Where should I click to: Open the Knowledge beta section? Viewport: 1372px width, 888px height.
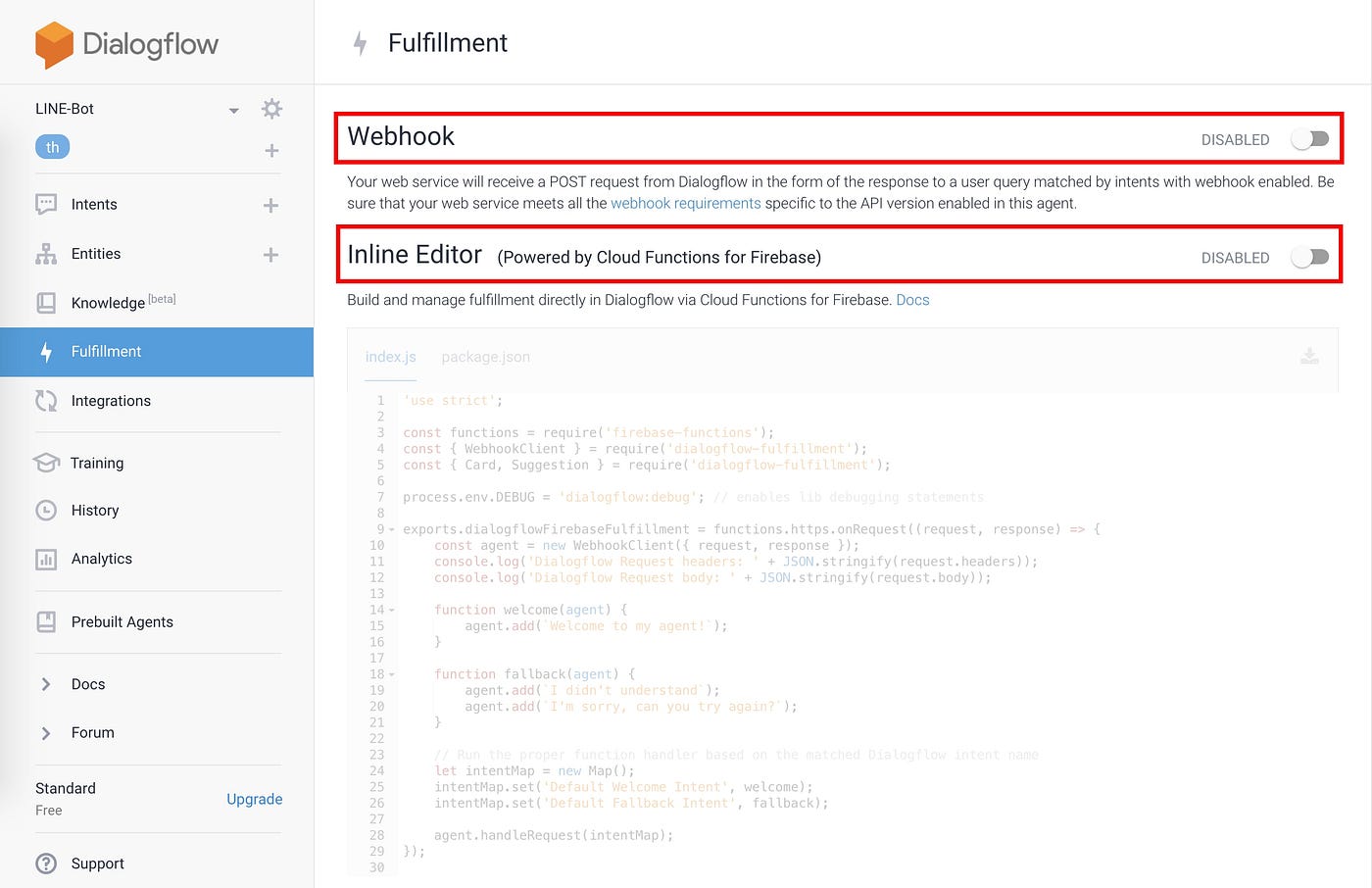coord(108,302)
